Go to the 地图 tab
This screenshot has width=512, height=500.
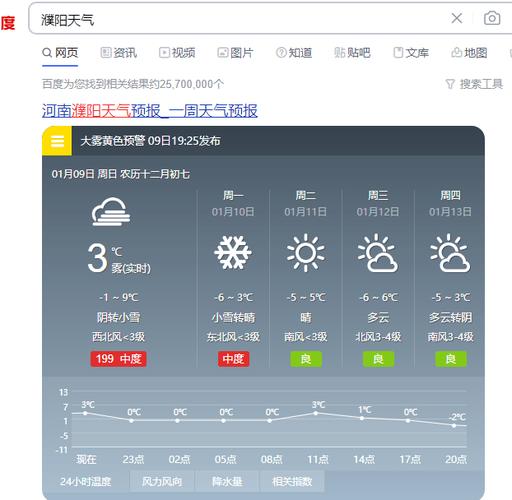coord(469,53)
